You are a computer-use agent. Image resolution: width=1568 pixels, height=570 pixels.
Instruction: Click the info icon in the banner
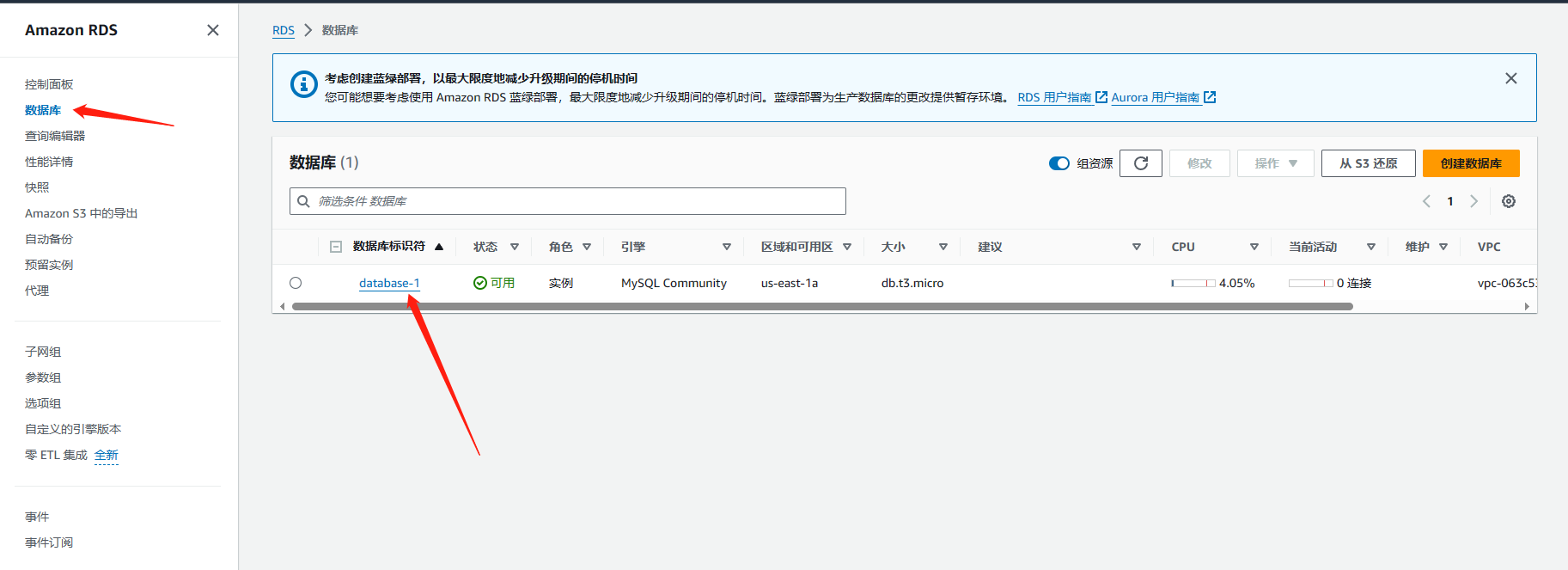pyautogui.click(x=304, y=84)
